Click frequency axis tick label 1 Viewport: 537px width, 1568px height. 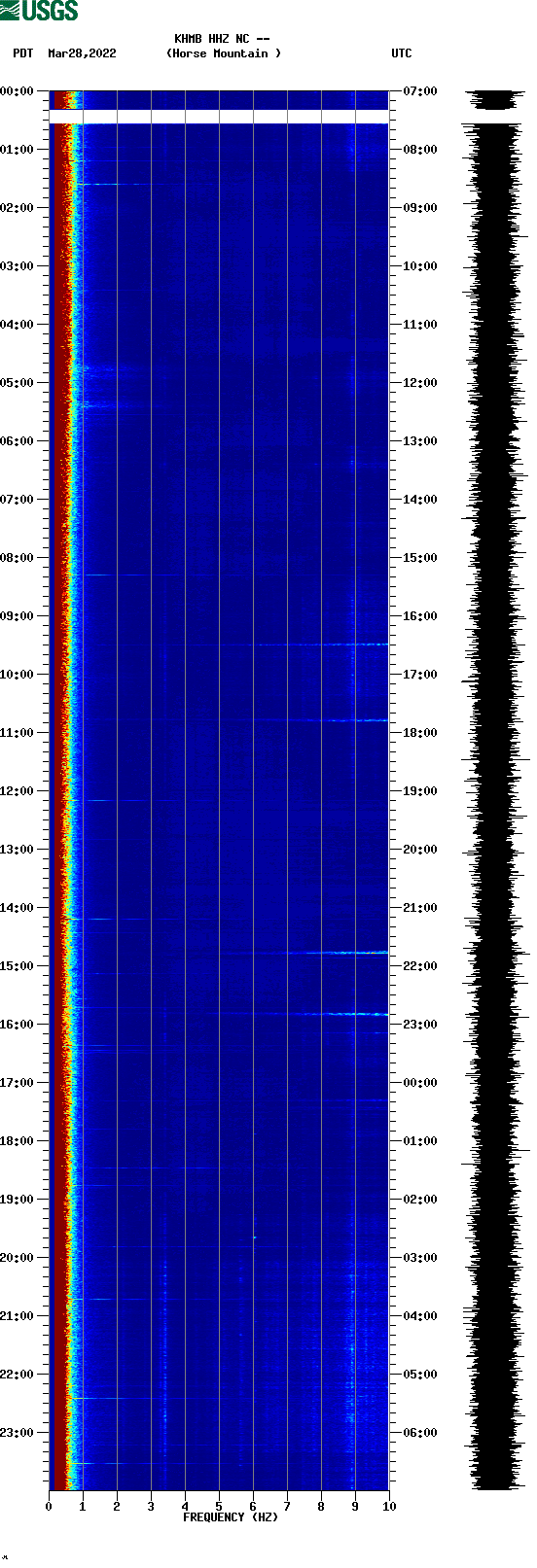(83, 1507)
